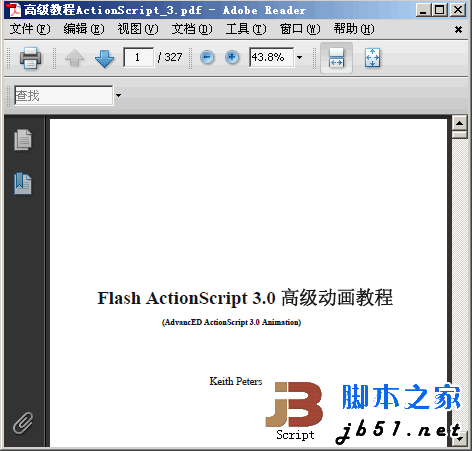Select the fit one full page view

372,58
